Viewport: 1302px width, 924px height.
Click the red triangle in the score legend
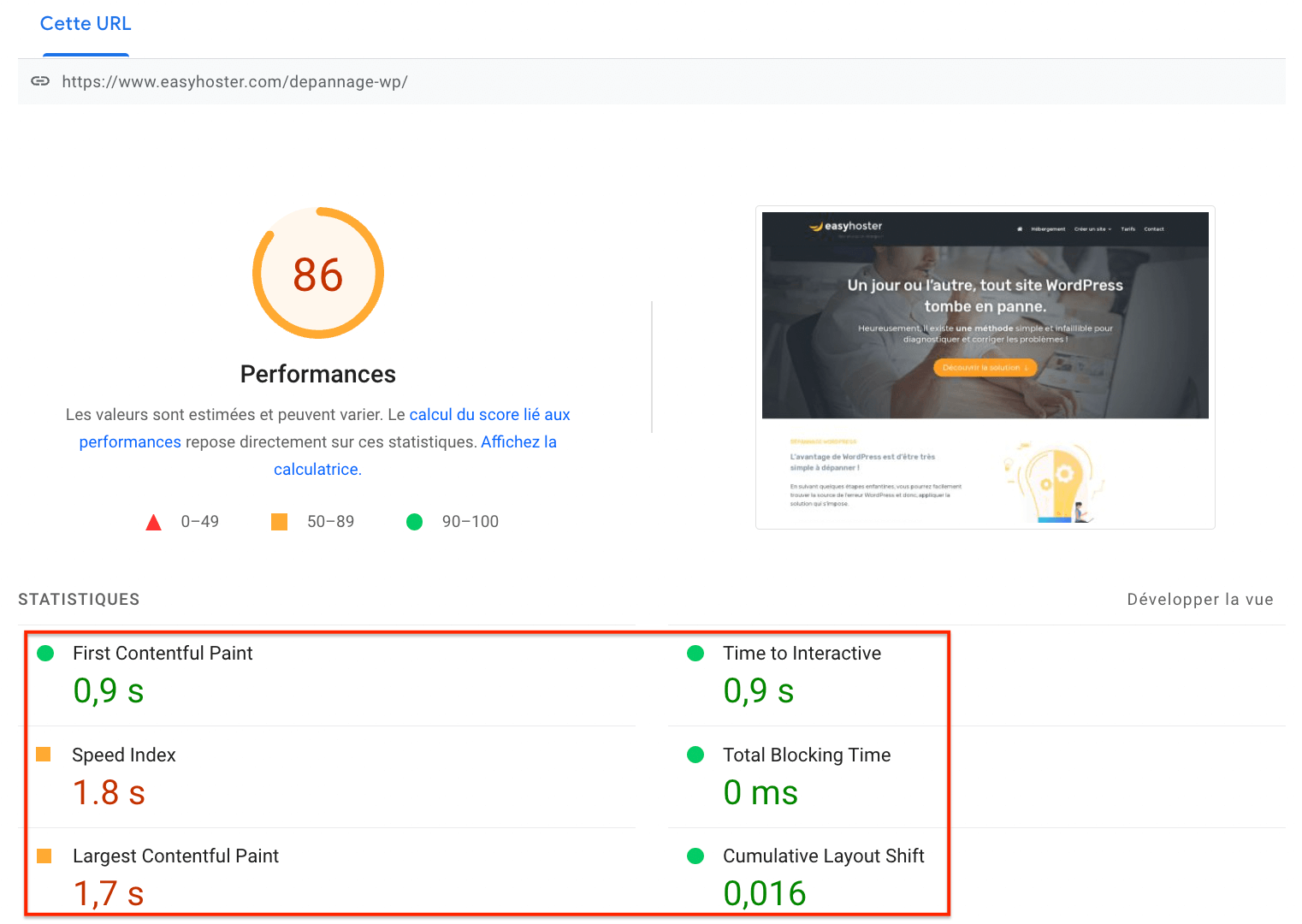[153, 521]
